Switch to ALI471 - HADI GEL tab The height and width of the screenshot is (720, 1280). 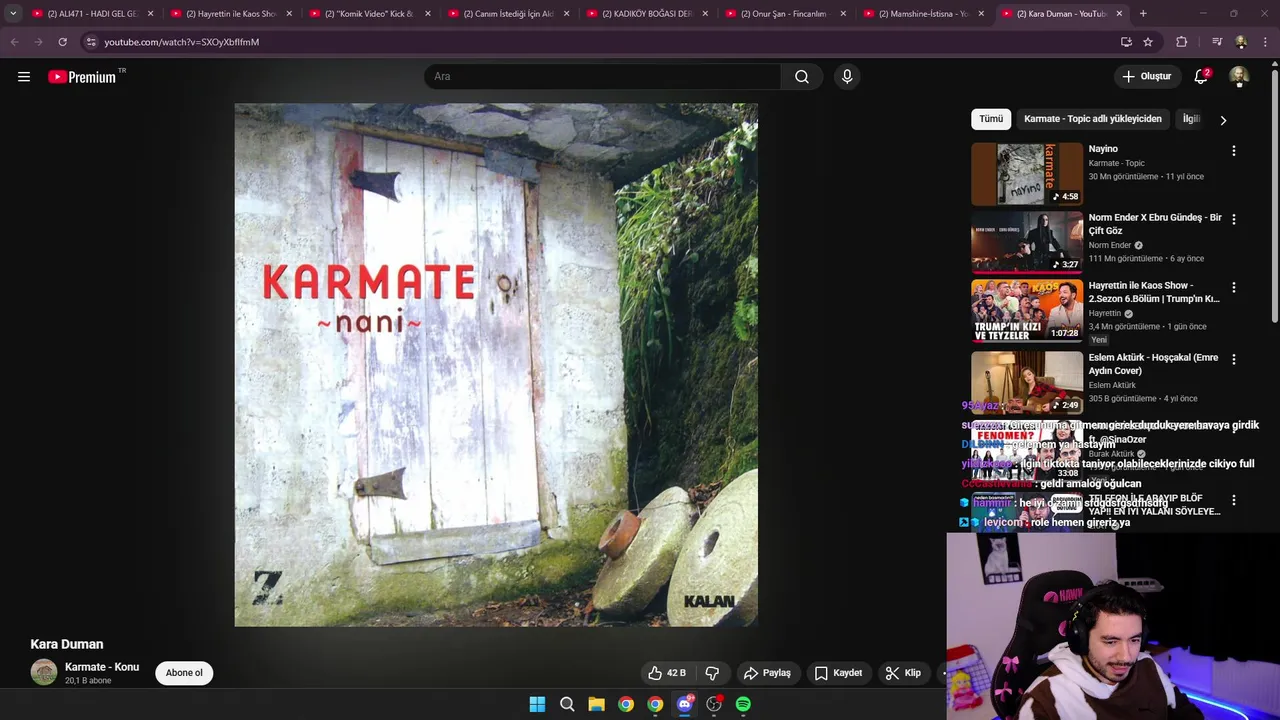click(x=93, y=14)
